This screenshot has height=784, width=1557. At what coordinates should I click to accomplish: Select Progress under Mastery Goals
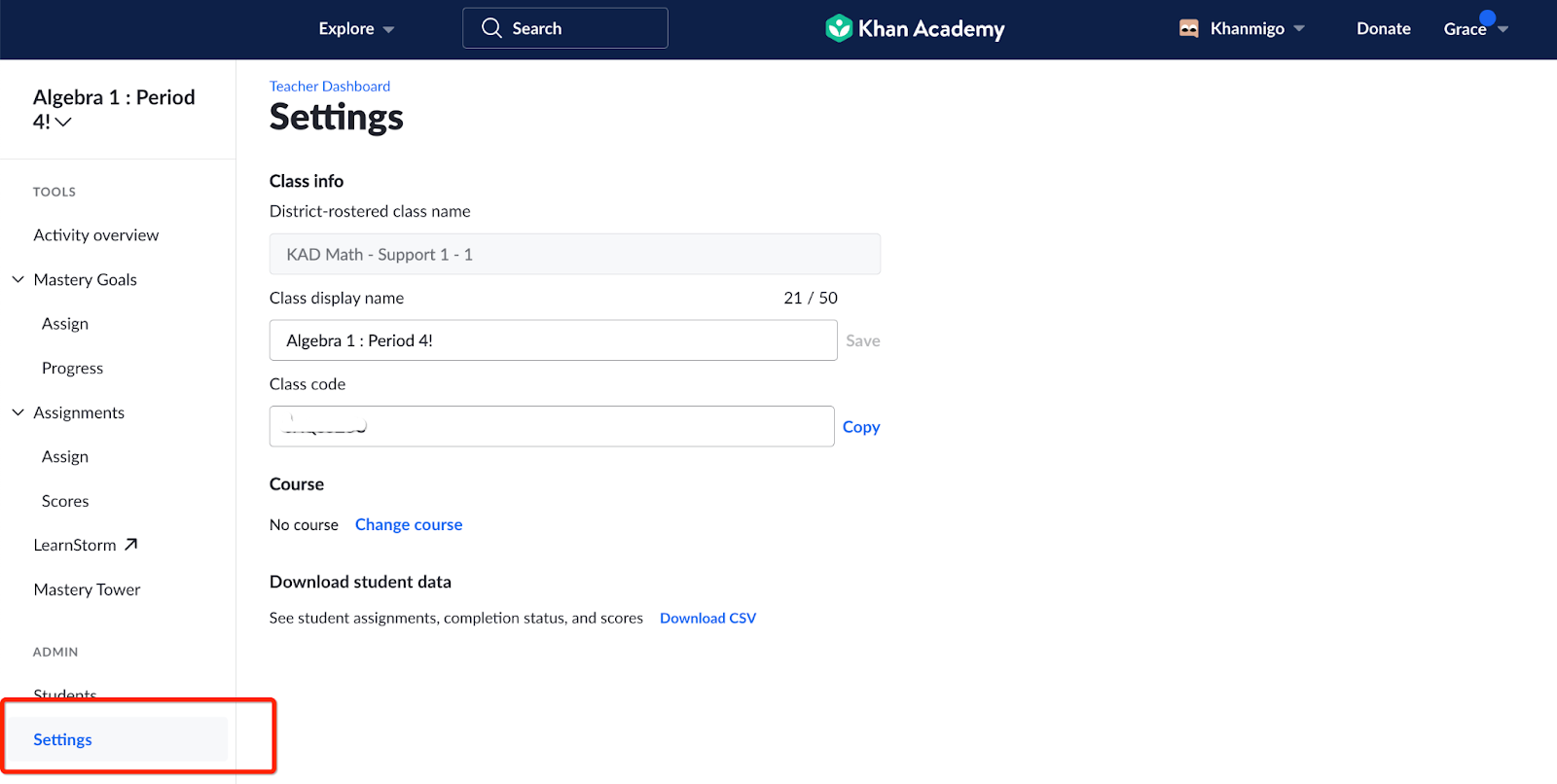point(73,369)
